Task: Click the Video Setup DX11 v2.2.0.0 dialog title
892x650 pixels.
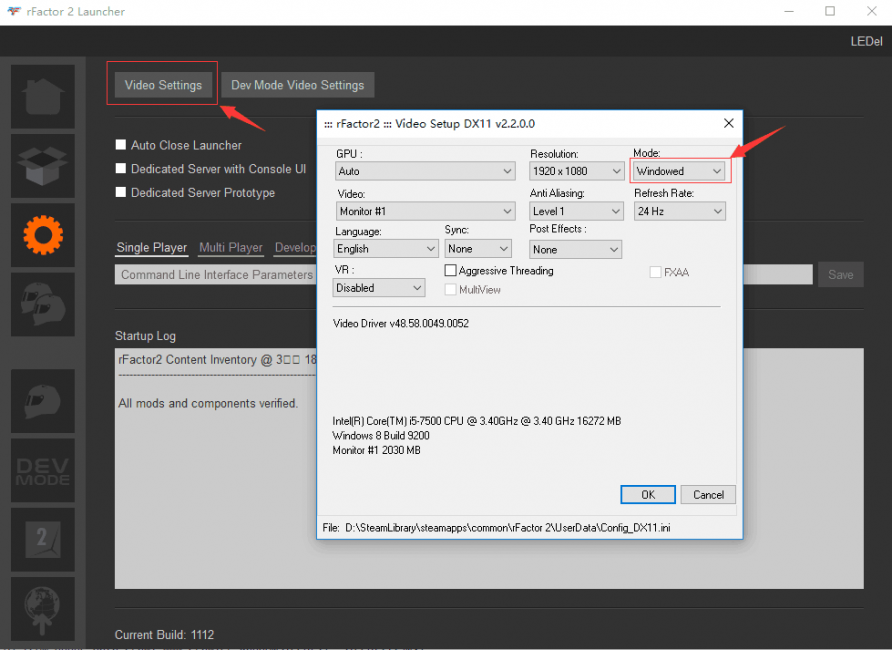Action: tap(430, 123)
